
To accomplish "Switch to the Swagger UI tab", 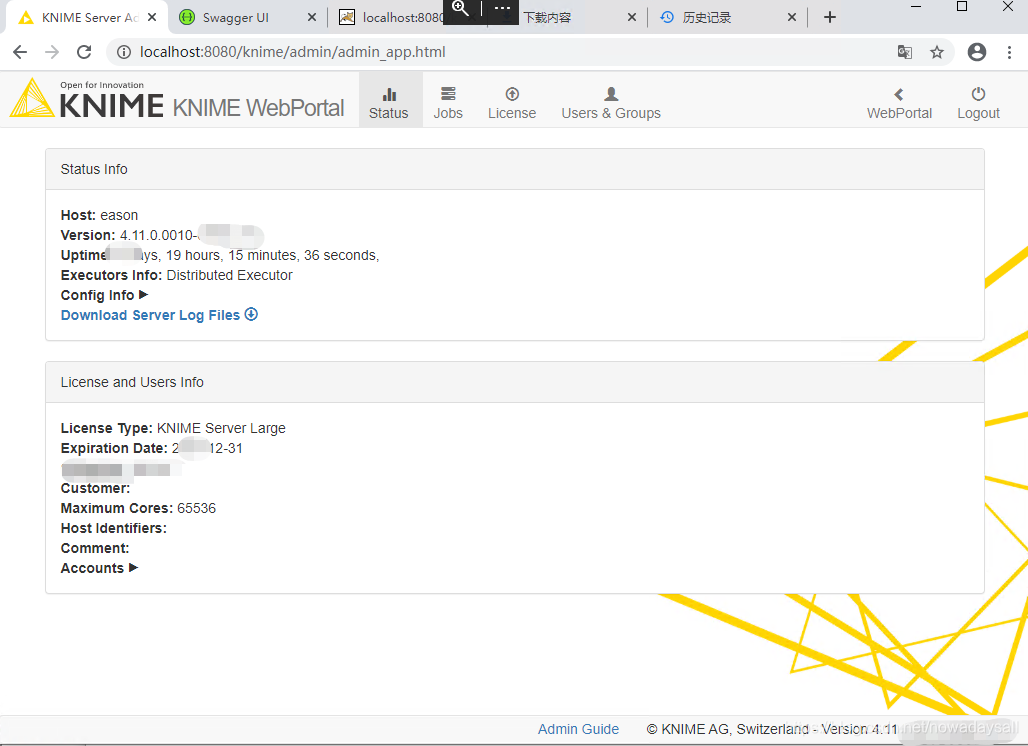I will click(x=236, y=18).
